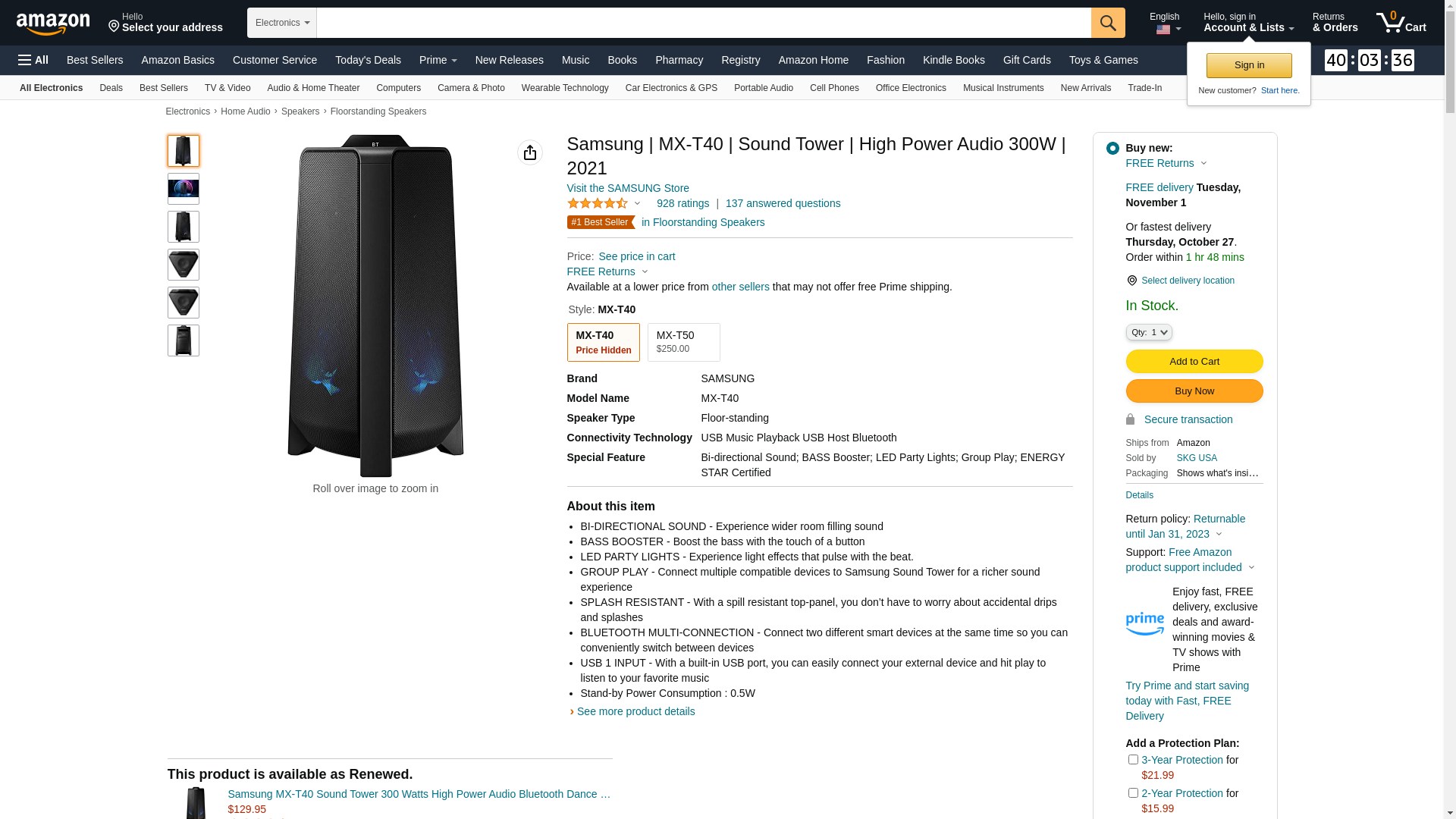Click the magnifying glass search button

coord(1108,23)
